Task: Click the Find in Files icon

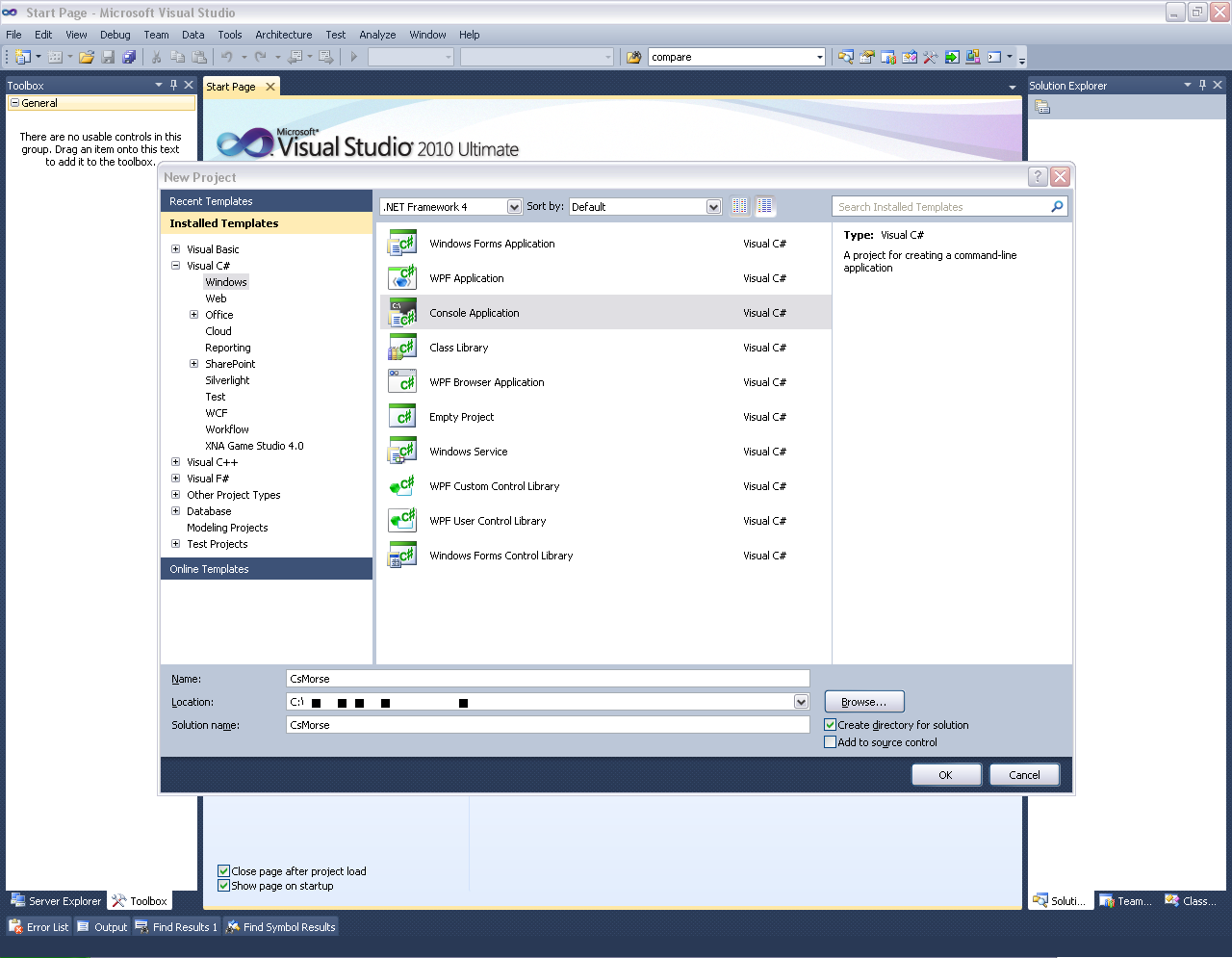Action: click(x=633, y=57)
